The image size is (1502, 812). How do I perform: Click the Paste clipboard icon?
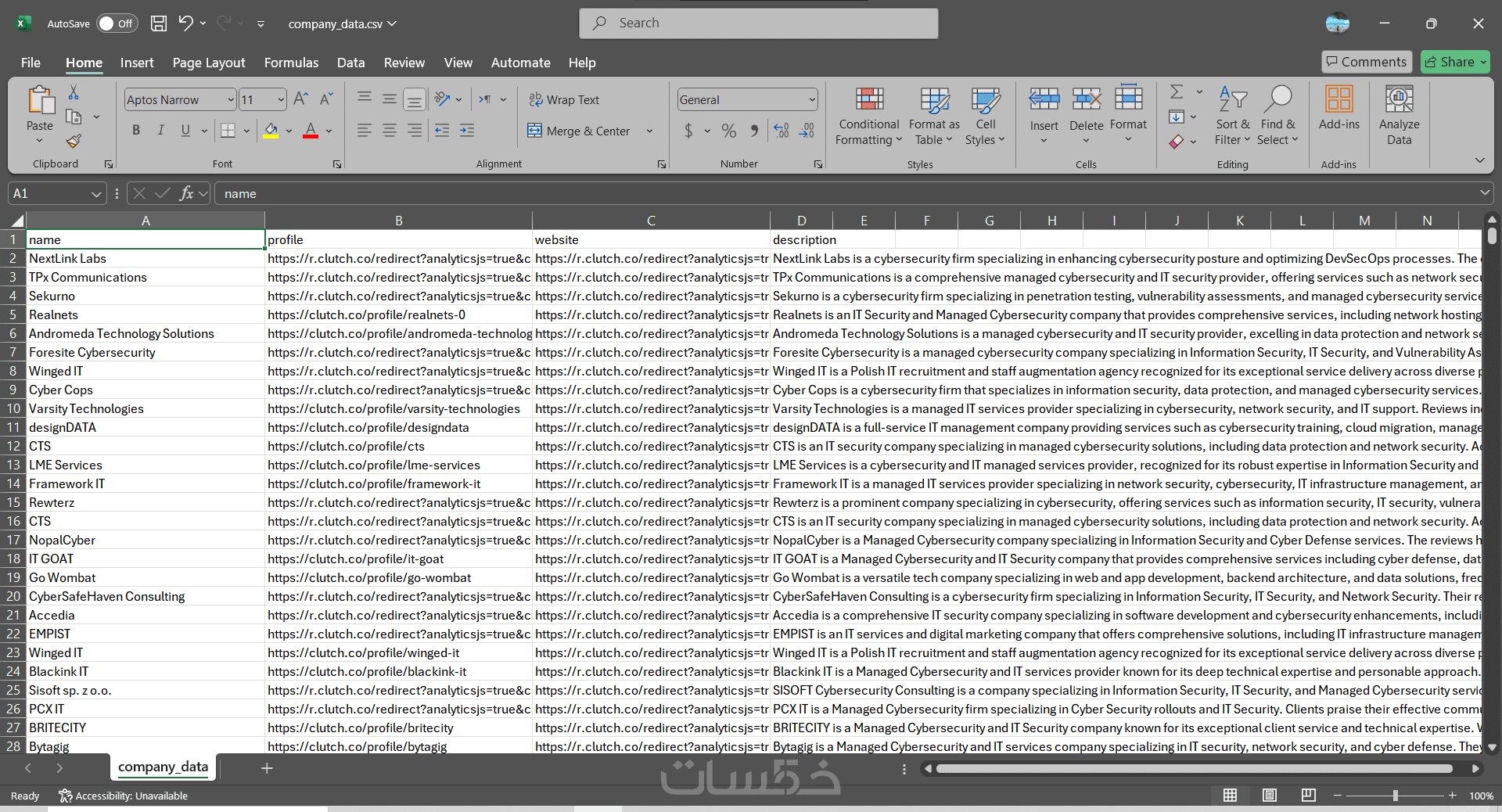[40, 102]
